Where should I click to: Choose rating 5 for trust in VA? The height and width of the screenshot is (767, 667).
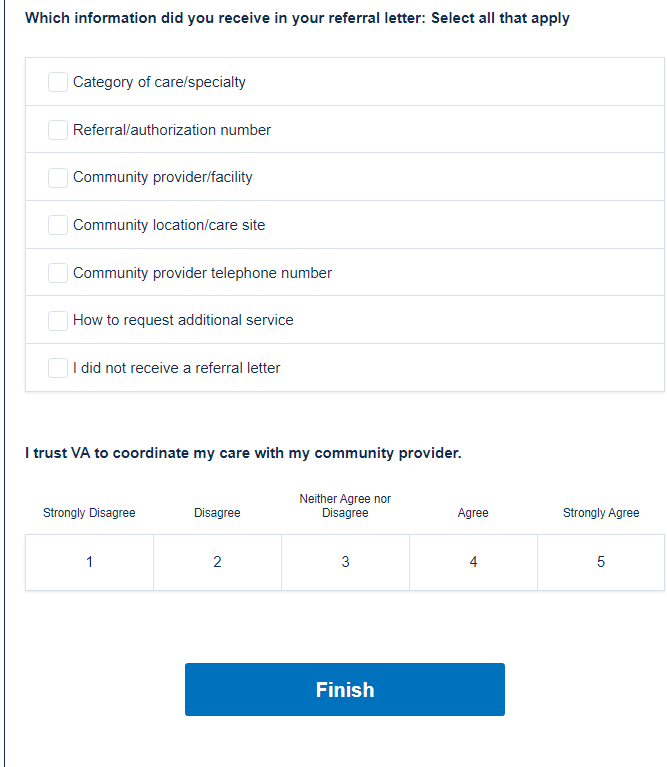(x=601, y=562)
